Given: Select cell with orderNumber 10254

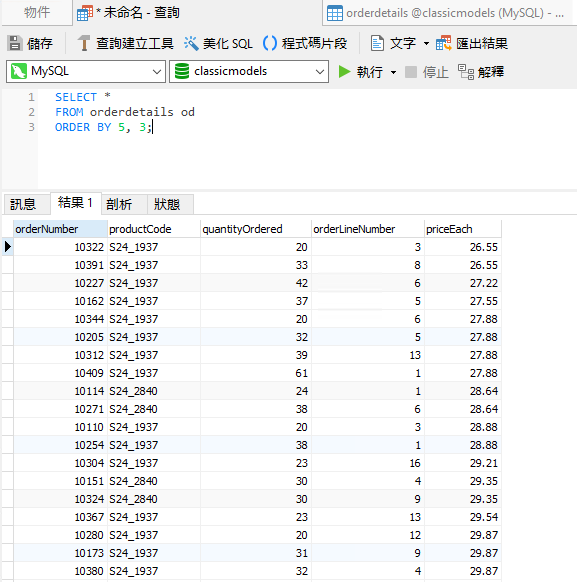Looking at the screenshot, I should [x=60, y=445].
